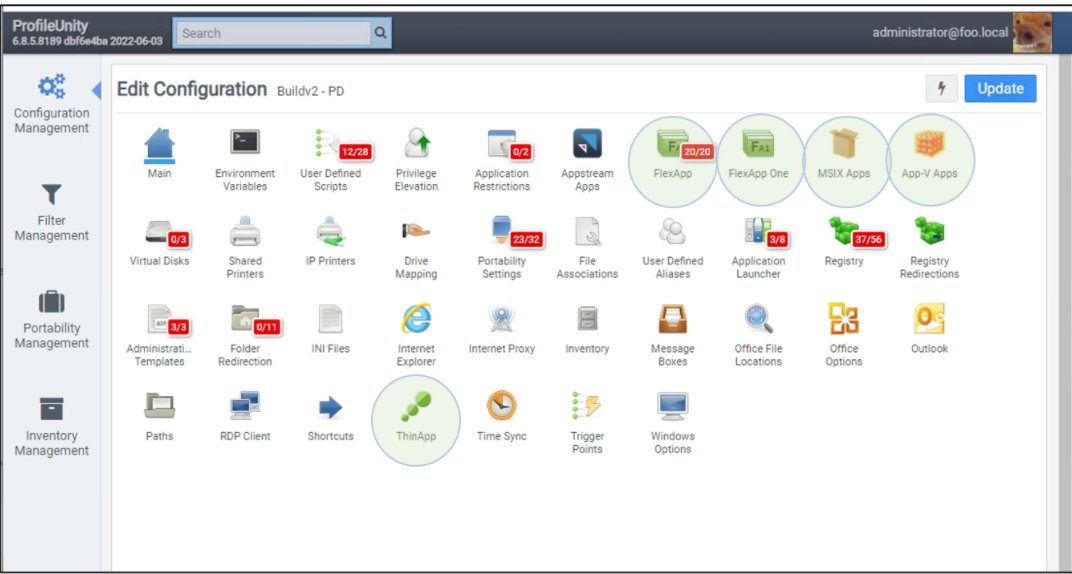Screen dimensions: 1072x574
Task: Open Environment Variables module
Action: pyautogui.click(x=245, y=160)
